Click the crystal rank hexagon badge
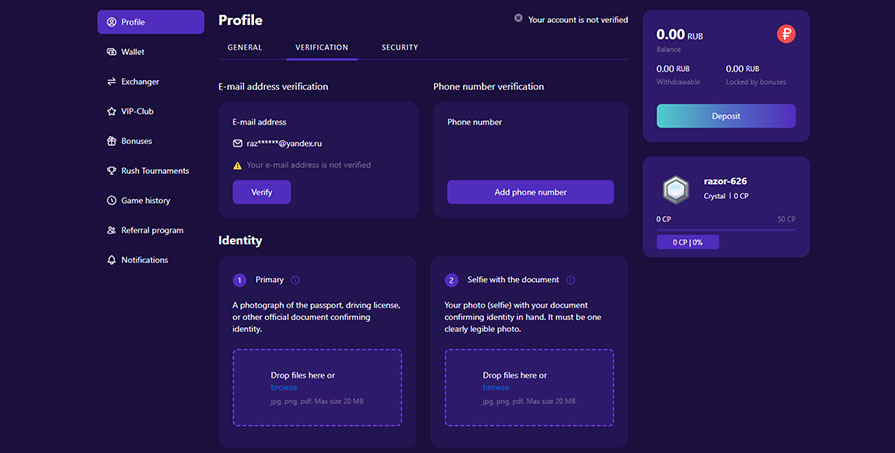The height and width of the screenshot is (453, 895). coord(676,189)
